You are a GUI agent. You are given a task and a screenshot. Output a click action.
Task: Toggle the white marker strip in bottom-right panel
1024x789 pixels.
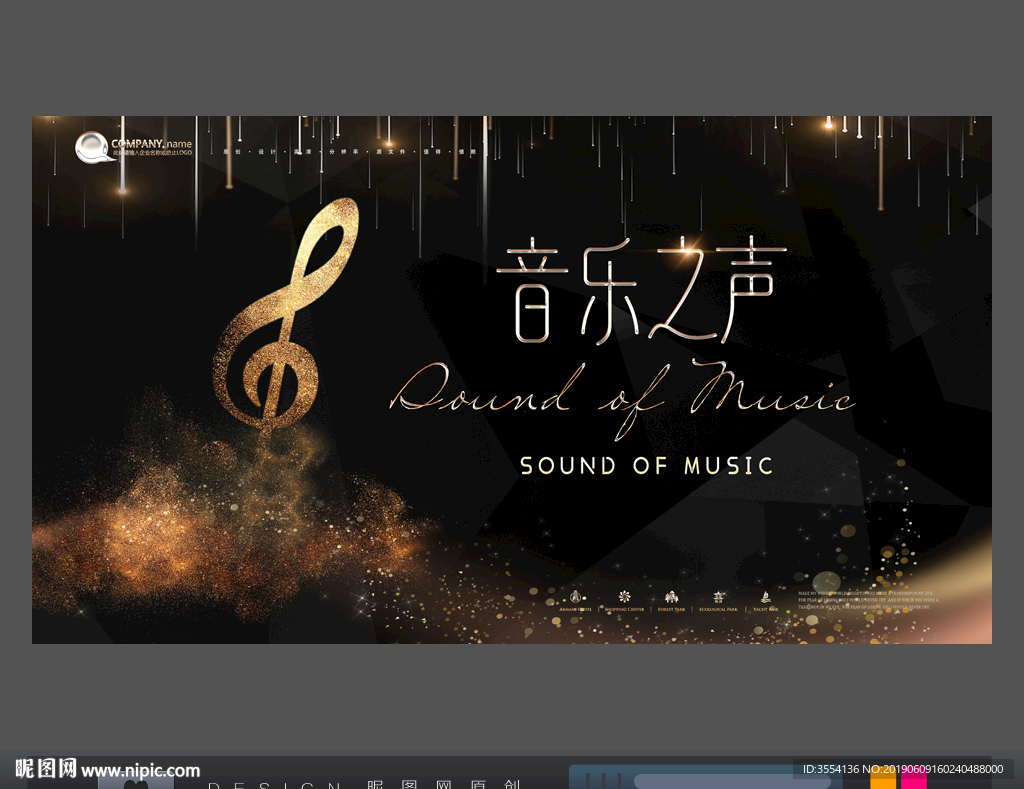coord(603,781)
